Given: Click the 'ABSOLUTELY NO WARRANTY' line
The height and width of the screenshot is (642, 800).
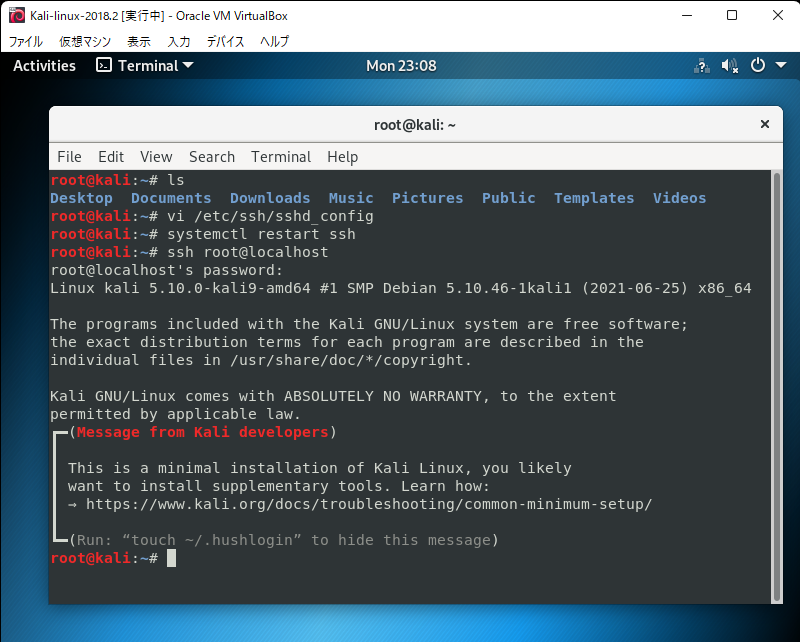Looking at the screenshot, I should point(333,396).
